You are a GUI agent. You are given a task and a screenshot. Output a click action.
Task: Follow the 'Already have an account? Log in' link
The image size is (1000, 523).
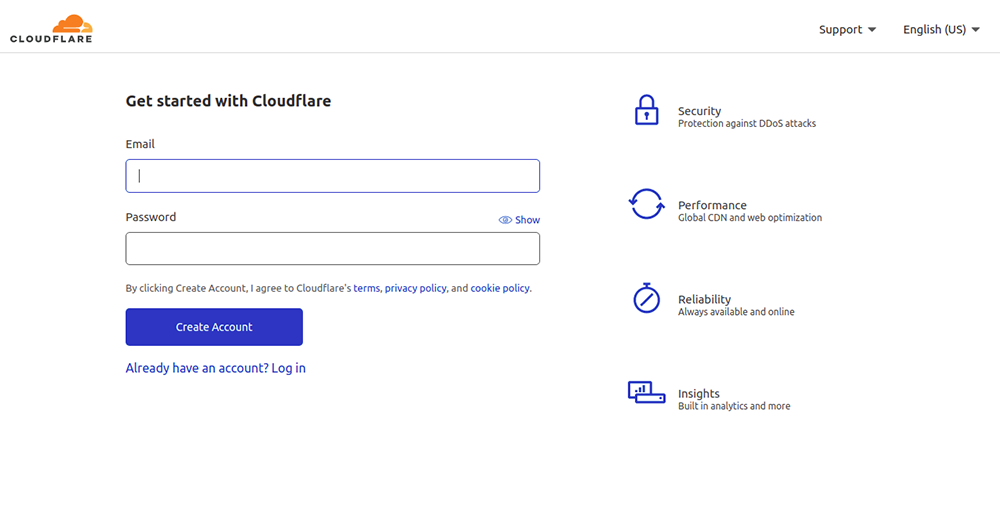[215, 368]
